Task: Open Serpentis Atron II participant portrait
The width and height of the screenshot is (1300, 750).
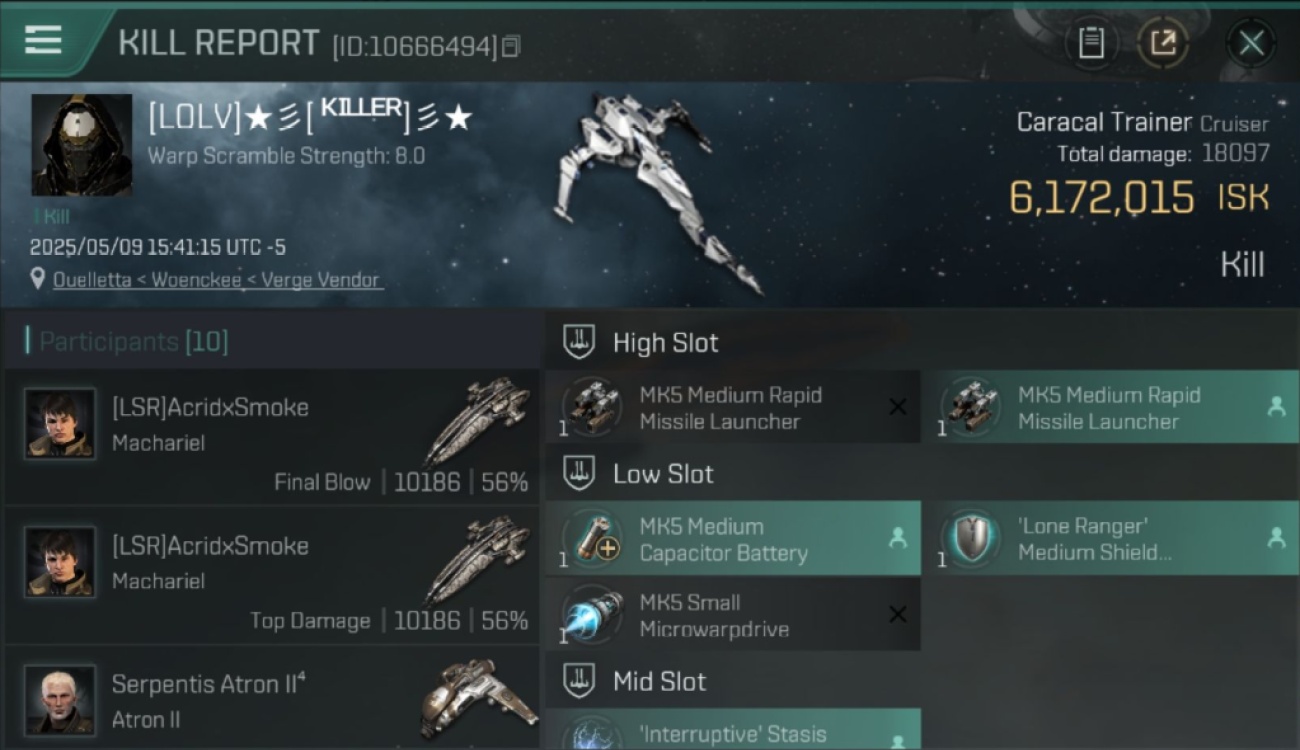Action: [60, 700]
